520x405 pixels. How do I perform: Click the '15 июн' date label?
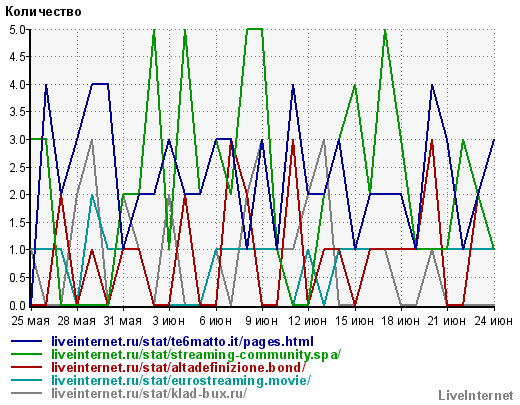coord(354,321)
